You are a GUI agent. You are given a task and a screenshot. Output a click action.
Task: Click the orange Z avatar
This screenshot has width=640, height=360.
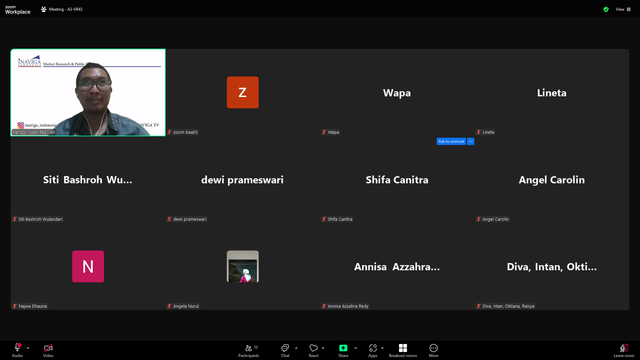(242, 92)
